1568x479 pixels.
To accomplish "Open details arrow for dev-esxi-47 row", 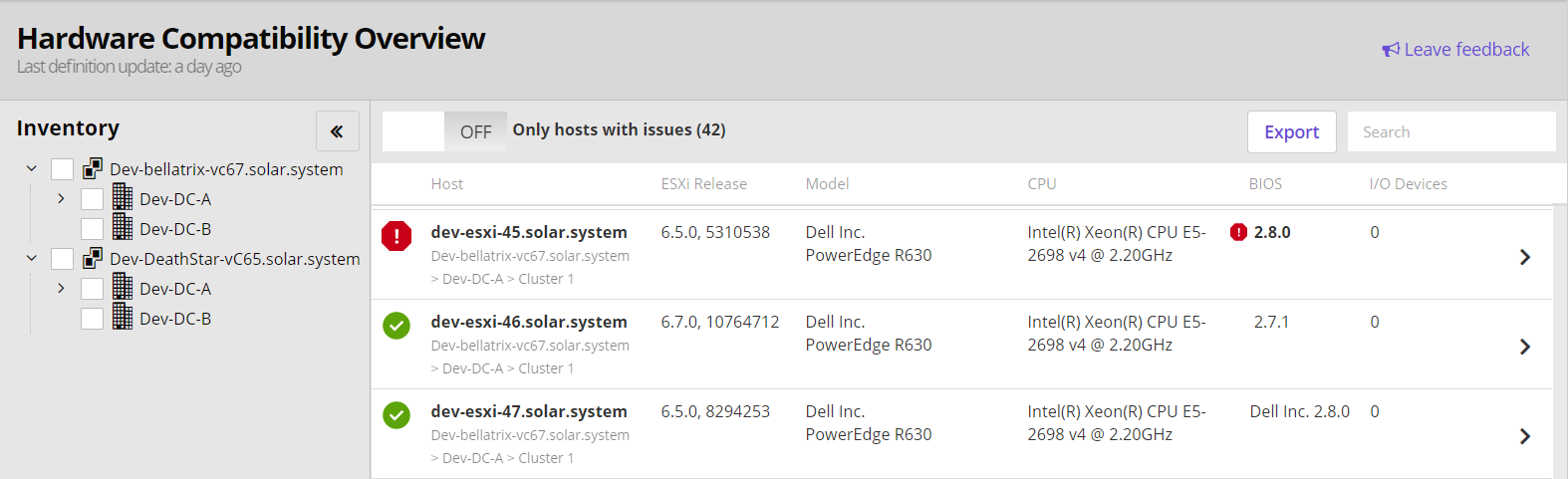I will point(1525,436).
